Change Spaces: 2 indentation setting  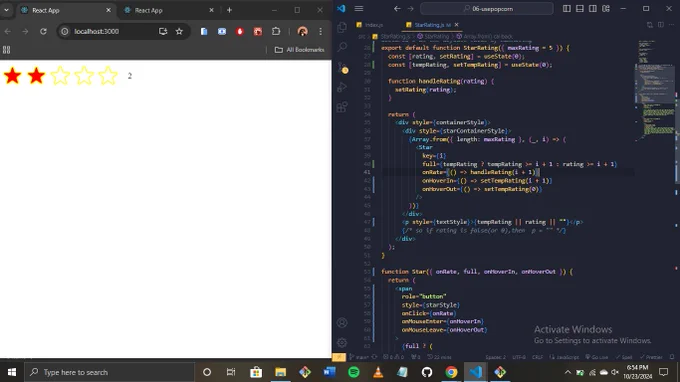pyautogui.click(x=495, y=357)
